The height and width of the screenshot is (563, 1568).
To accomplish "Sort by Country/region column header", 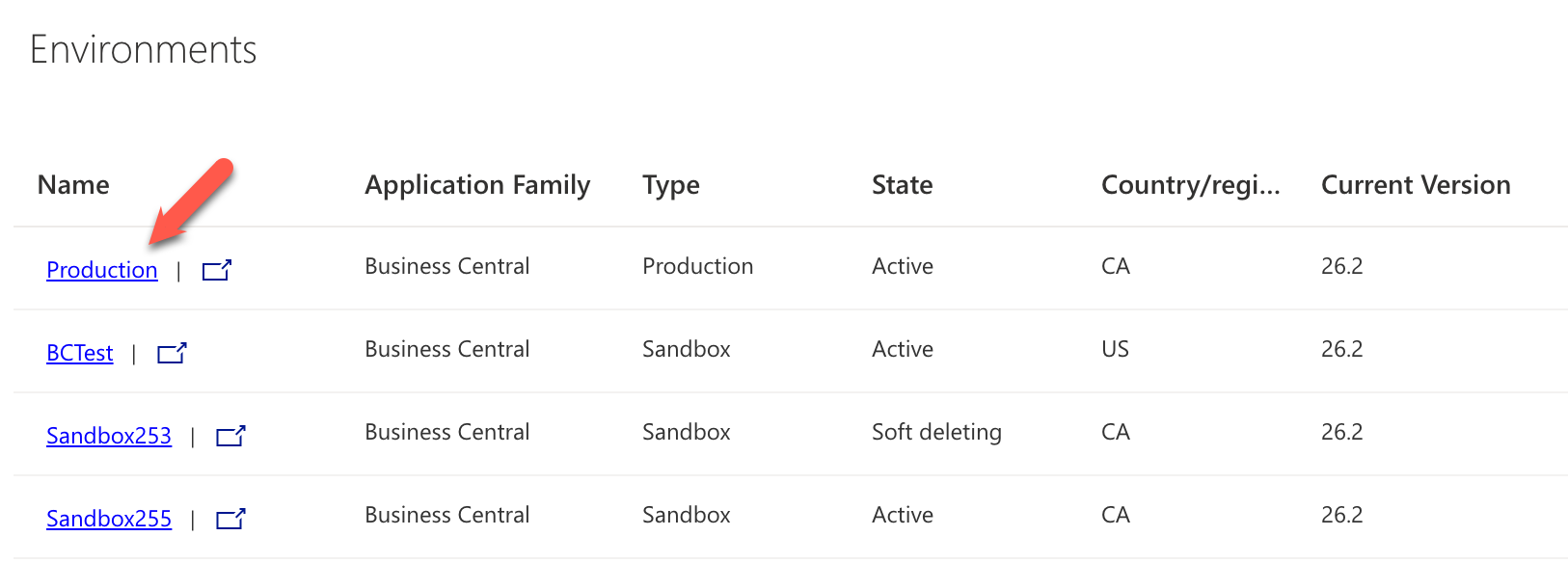I will pyautogui.click(x=1191, y=185).
